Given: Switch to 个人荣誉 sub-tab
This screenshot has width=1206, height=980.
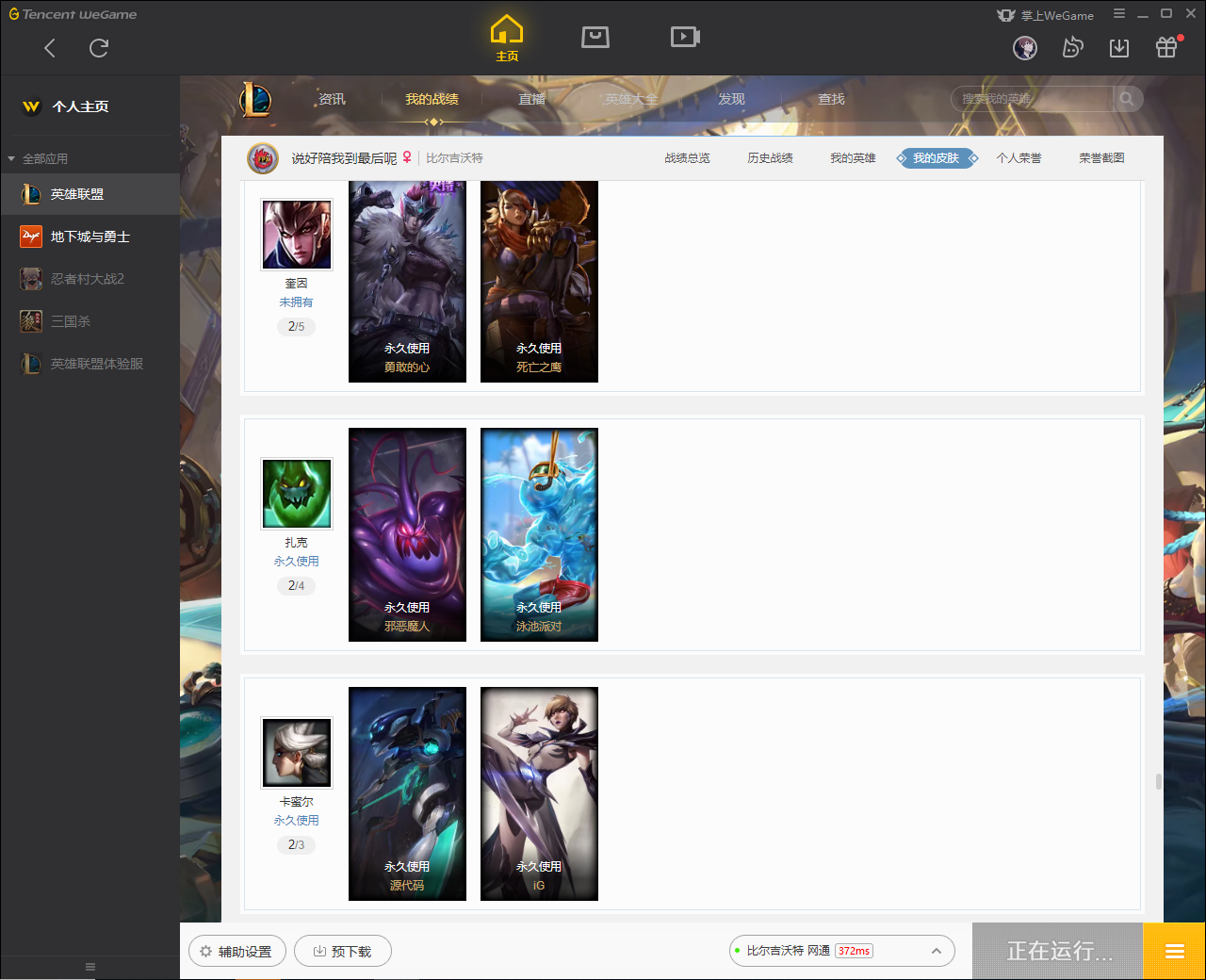Looking at the screenshot, I should (x=1019, y=158).
